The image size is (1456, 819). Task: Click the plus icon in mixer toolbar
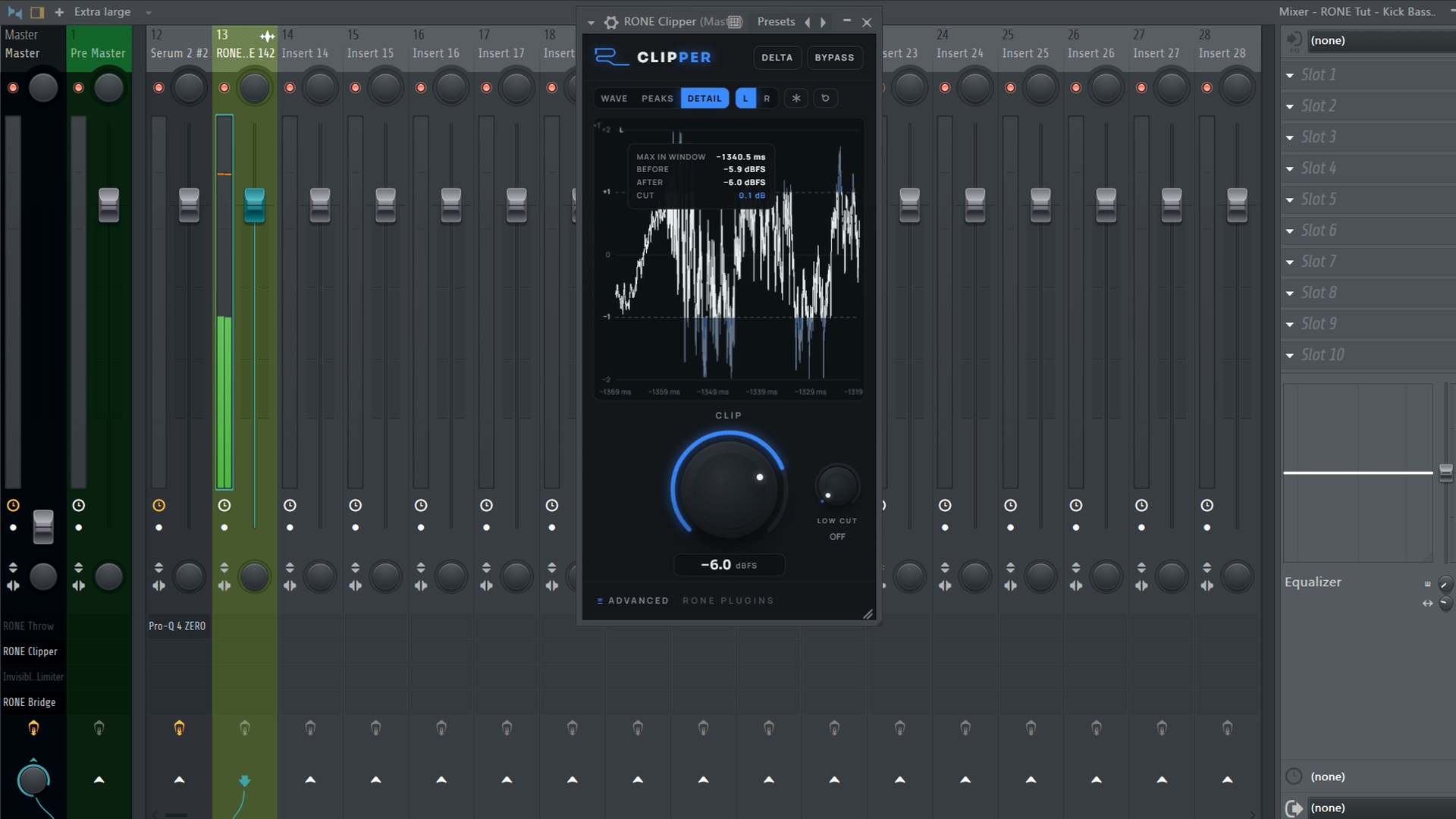59,12
